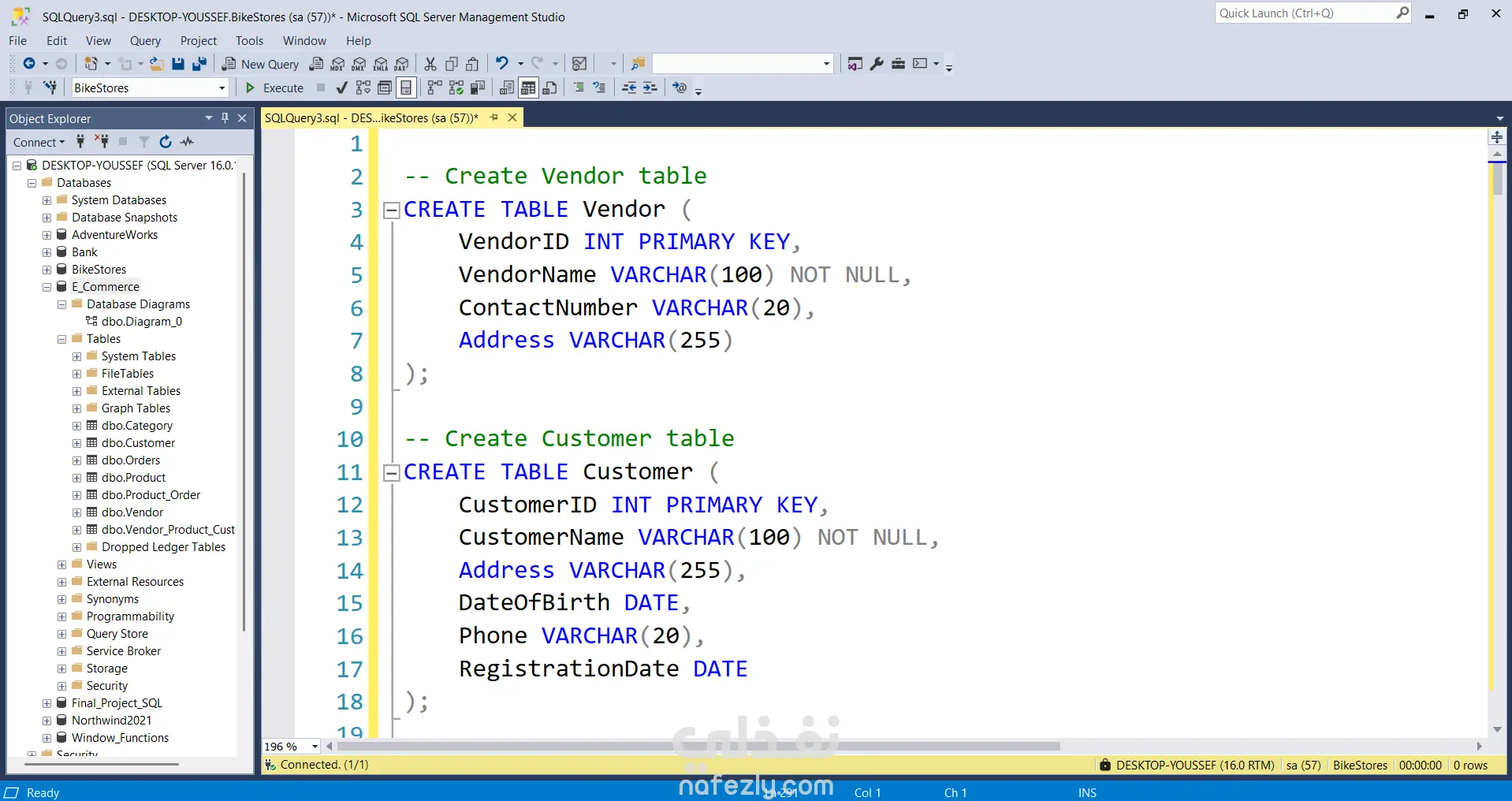Viewport: 1512px width, 801px height.
Task: Select dbo.Vendor table in tree
Action: tap(132, 512)
